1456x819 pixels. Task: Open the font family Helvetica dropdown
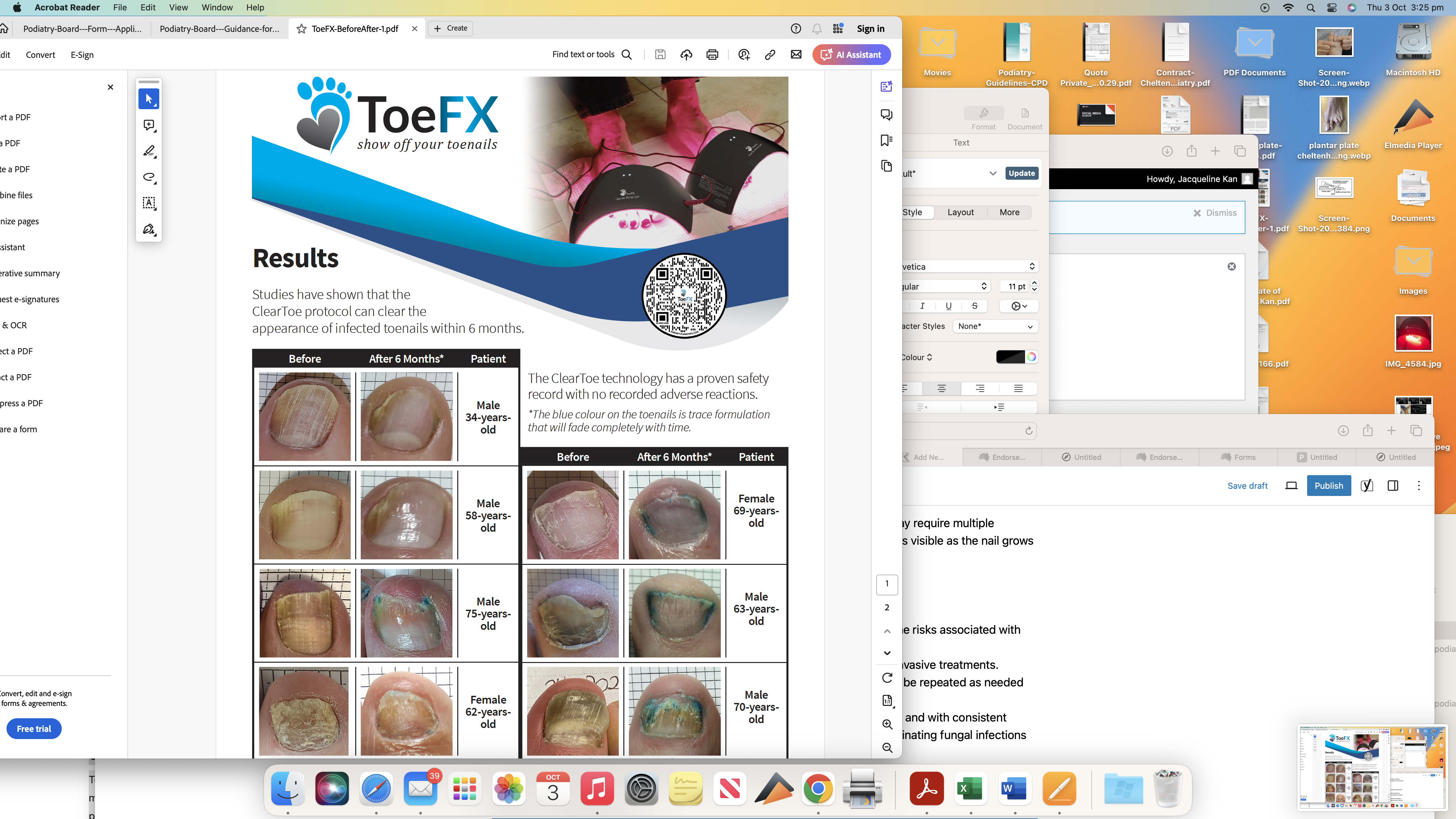click(x=970, y=267)
